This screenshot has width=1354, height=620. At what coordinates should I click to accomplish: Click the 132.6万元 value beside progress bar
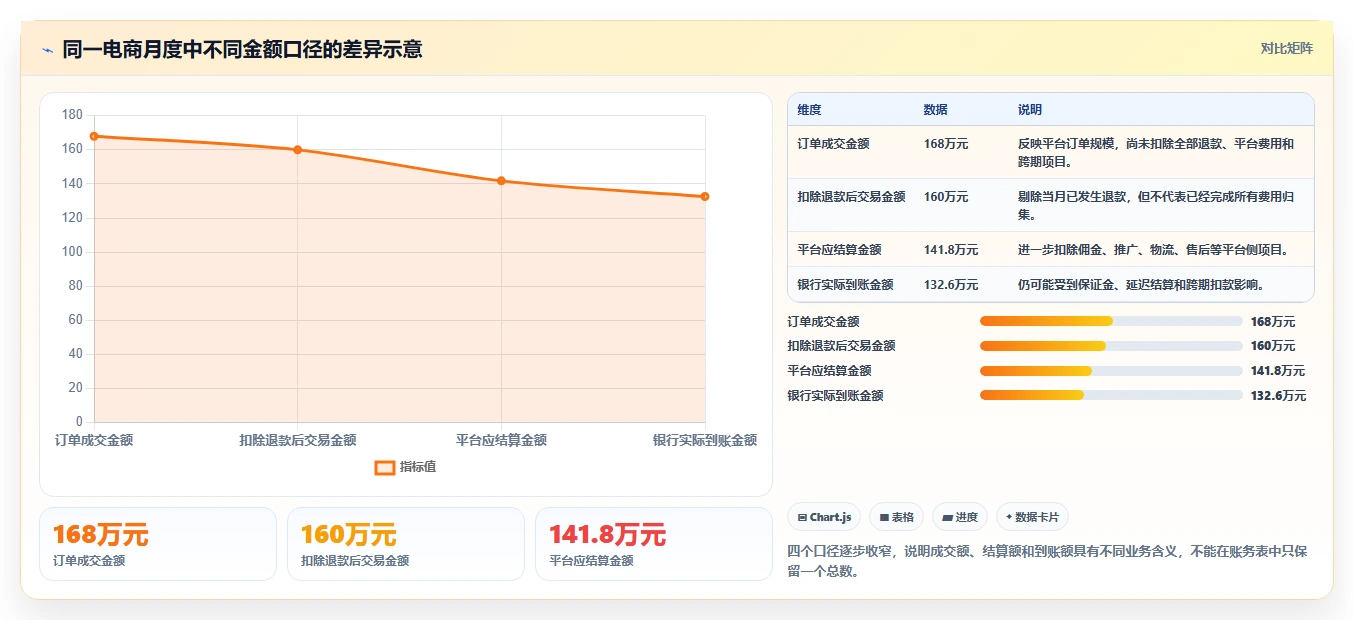point(1278,395)
